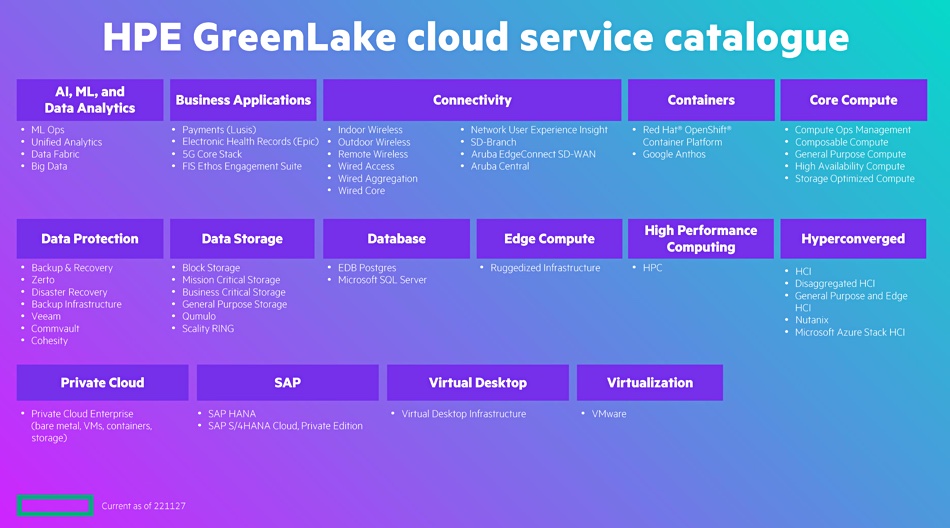Select the 'Data Fabric' item
Viewport: 950px width, 528px height.
tap(55, 154)
